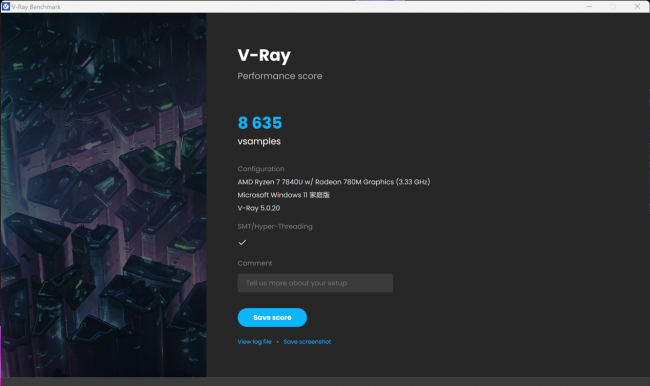Image resolution: width=650 pixels, height=386 pixels.
Task: Minimize the V-Ray Benchmark window
Action: [589, 7]
